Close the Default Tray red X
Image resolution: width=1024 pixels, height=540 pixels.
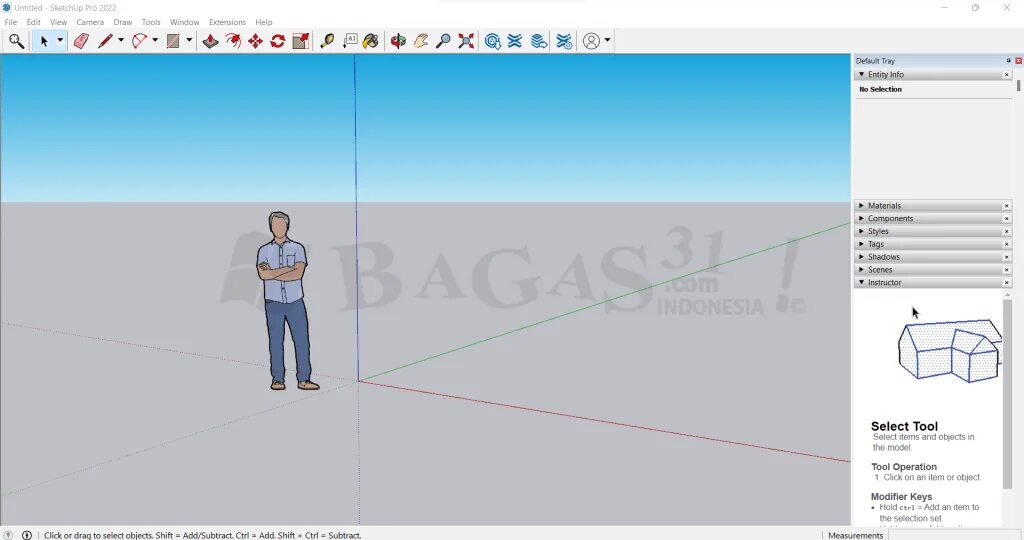(1018, 61)
